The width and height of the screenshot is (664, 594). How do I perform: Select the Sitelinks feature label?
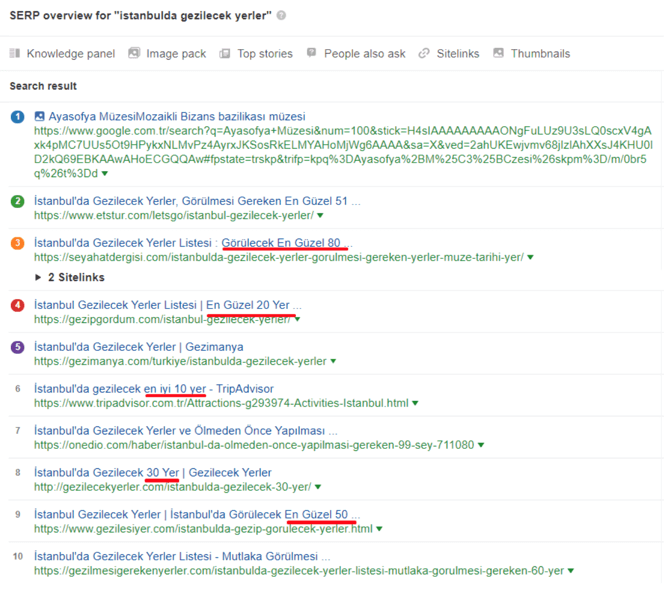click(458, 54)
